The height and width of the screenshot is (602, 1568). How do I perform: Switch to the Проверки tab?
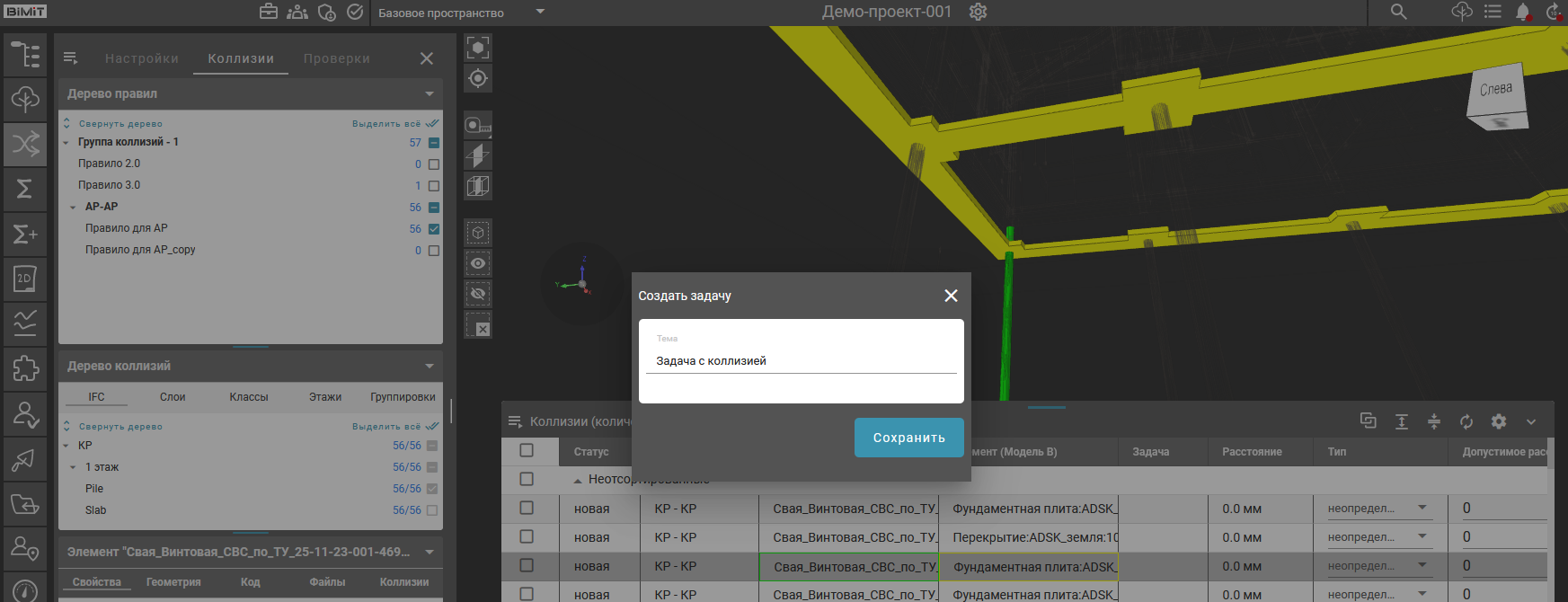336,58
